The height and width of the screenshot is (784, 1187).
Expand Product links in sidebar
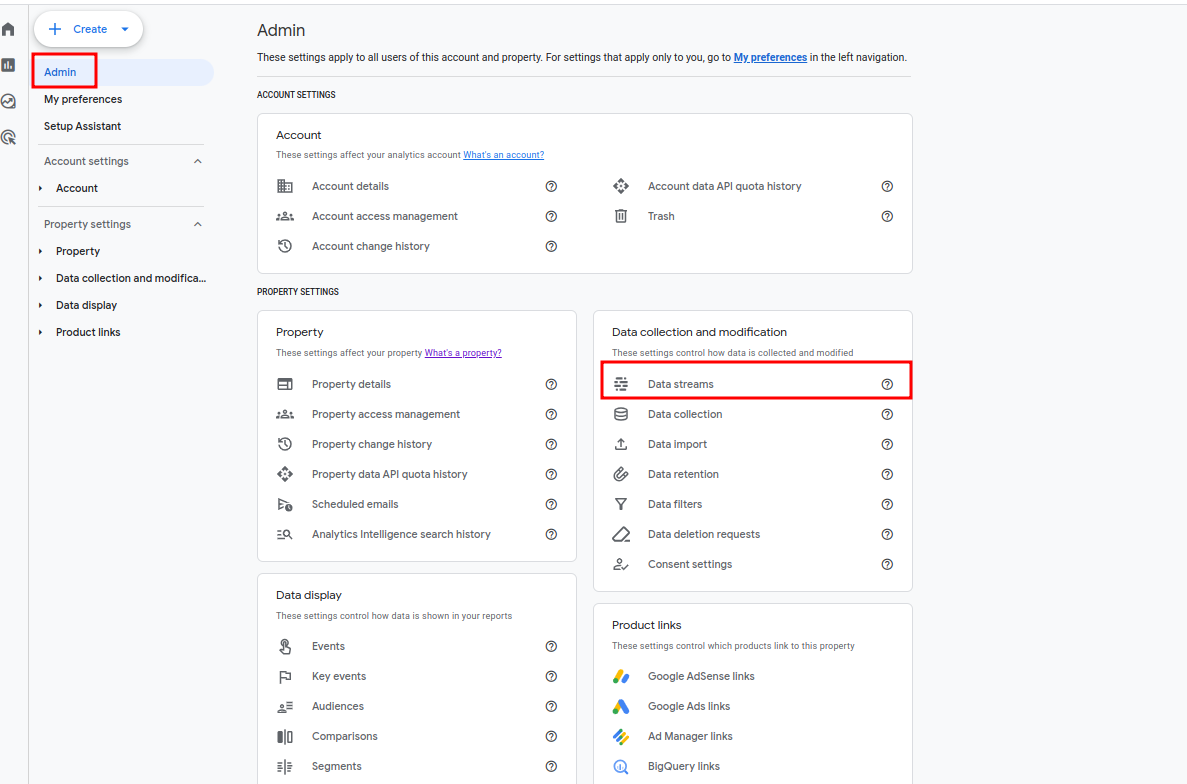[x=41, y=332]
